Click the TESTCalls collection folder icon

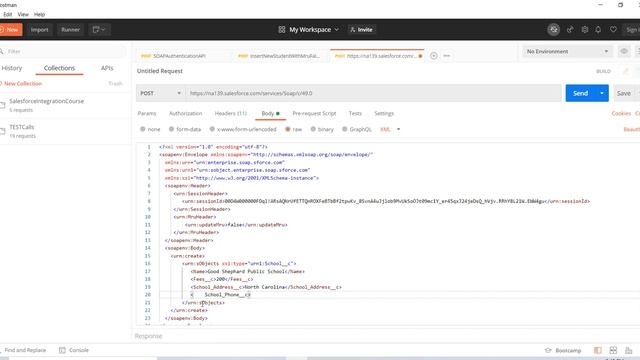2,131
